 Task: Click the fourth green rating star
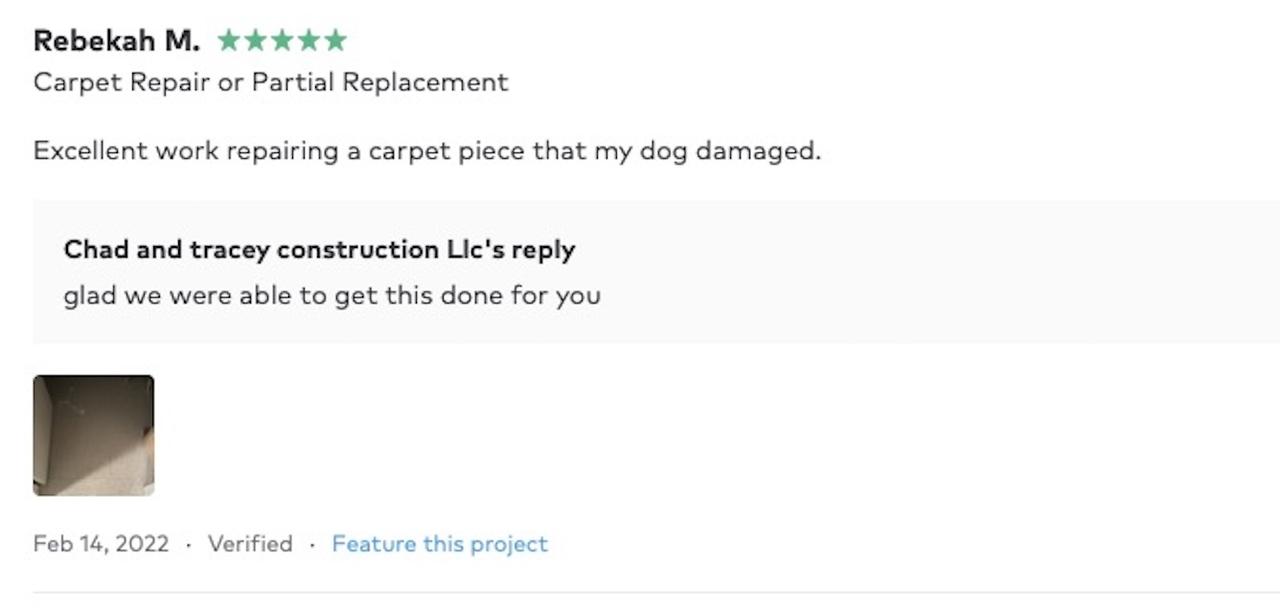click(309, 41)
